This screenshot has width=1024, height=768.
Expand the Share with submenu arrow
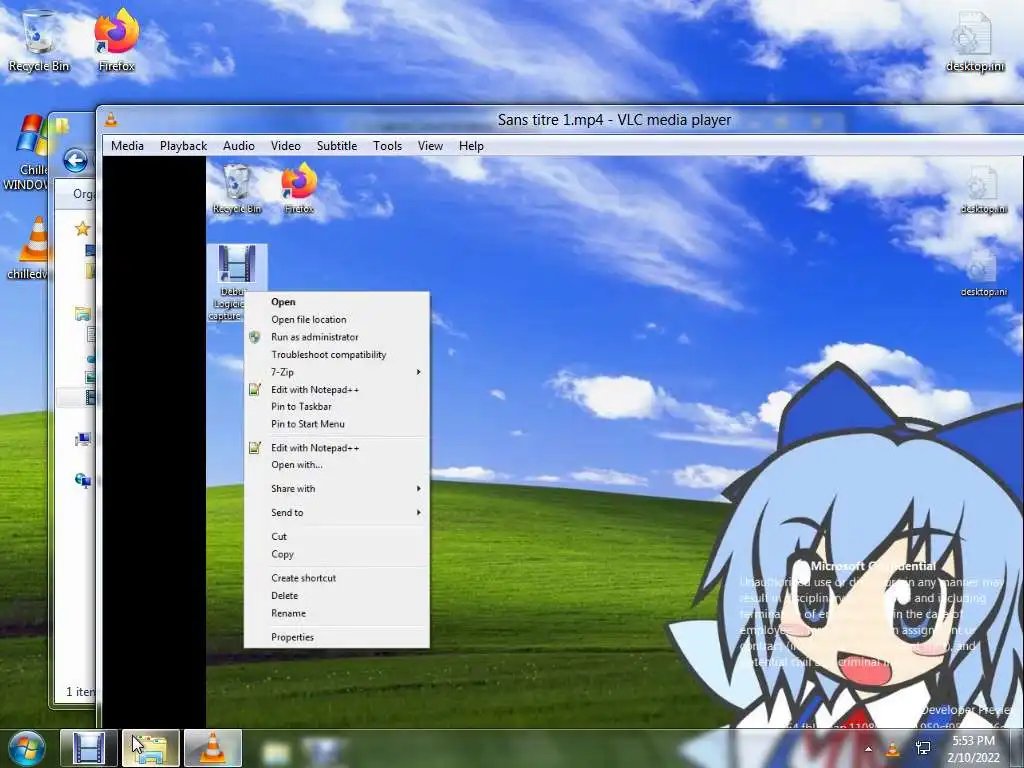pos(419,488)
